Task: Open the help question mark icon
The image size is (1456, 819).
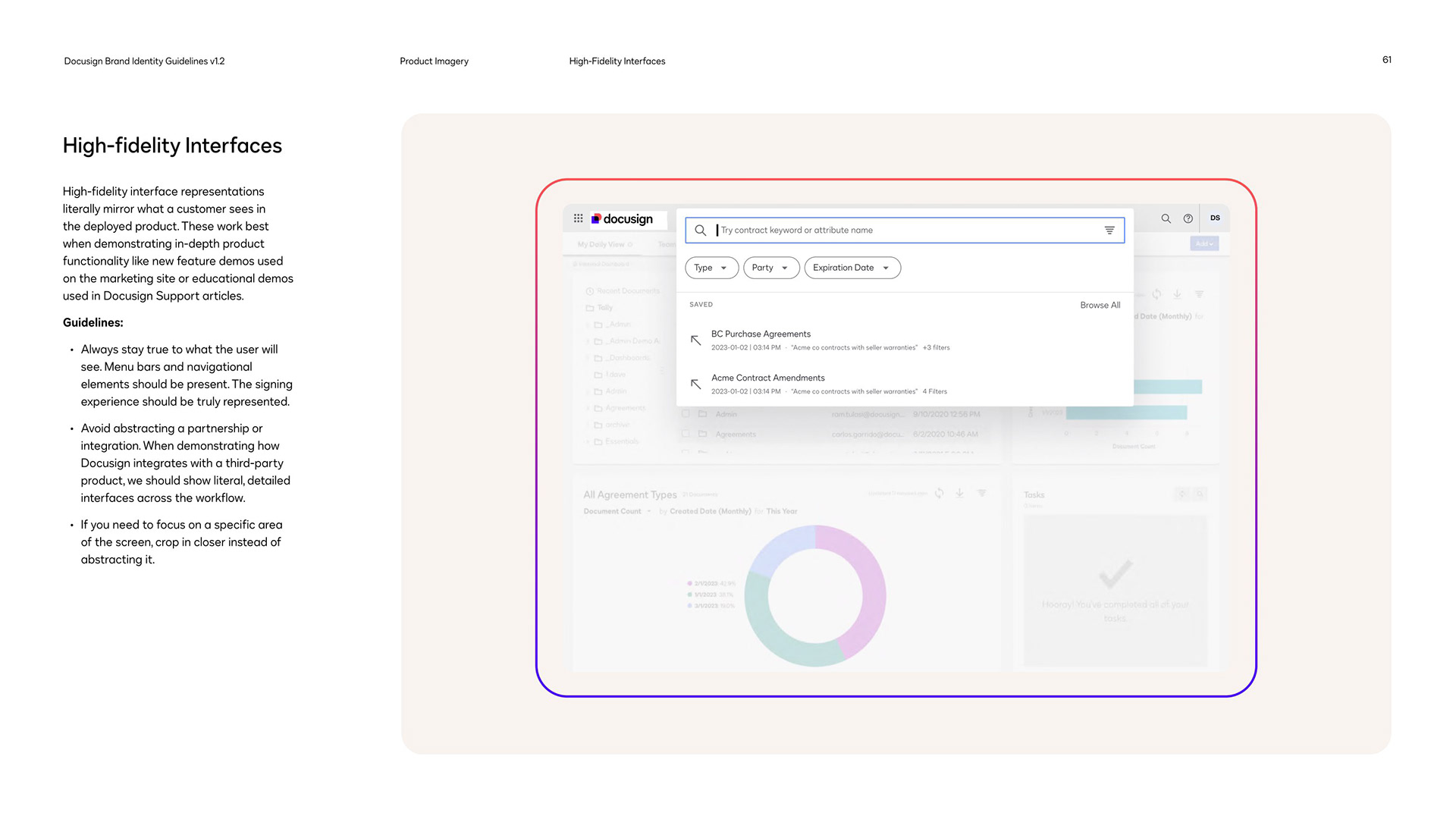Action: 1188,218
